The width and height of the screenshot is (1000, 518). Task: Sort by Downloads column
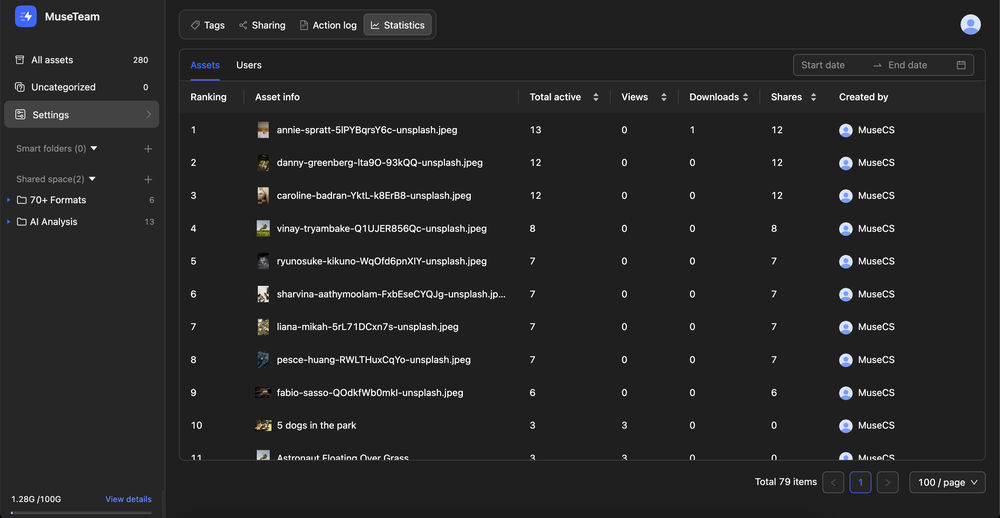[747, 97]
